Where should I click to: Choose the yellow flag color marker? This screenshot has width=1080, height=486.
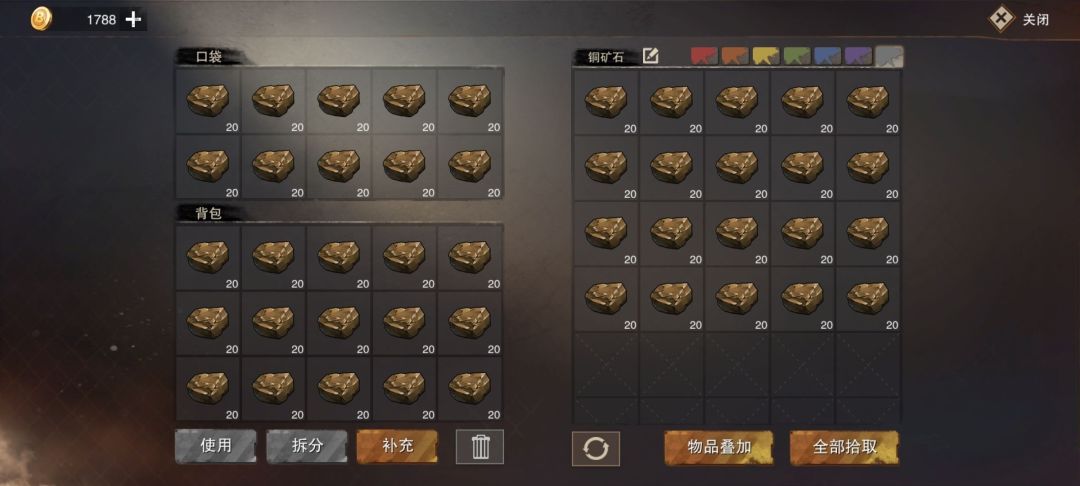(x=766, y=56)
